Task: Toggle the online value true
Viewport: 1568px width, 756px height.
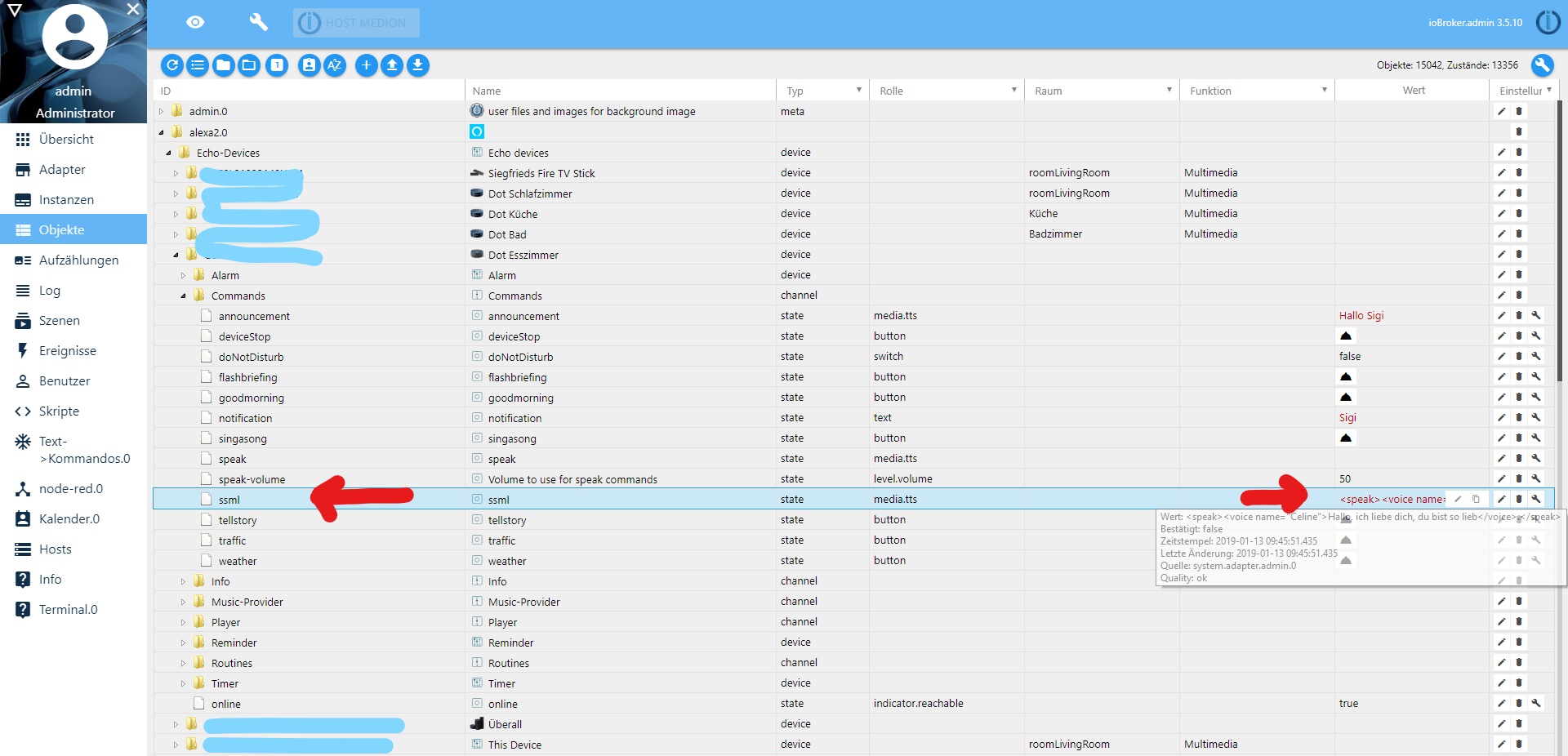Action: (1348, 703)
